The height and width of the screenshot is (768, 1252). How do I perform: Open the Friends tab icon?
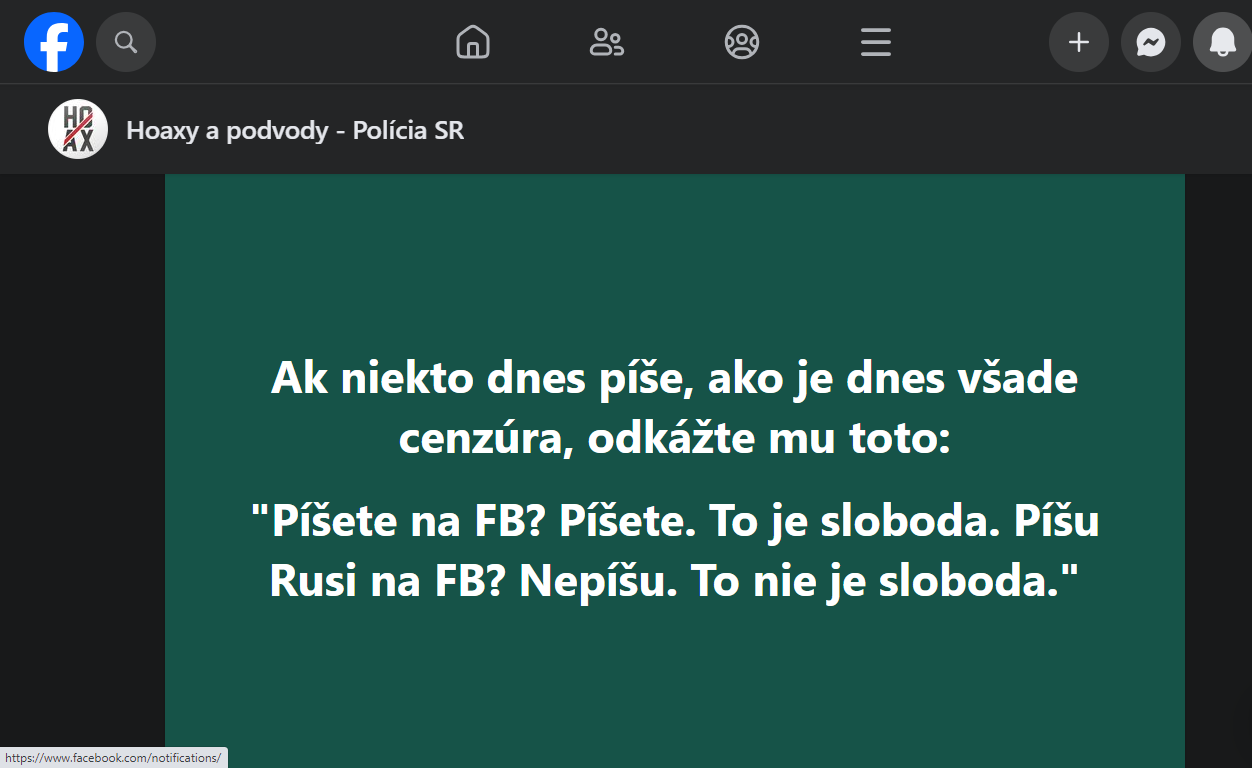tap(607, 42)
